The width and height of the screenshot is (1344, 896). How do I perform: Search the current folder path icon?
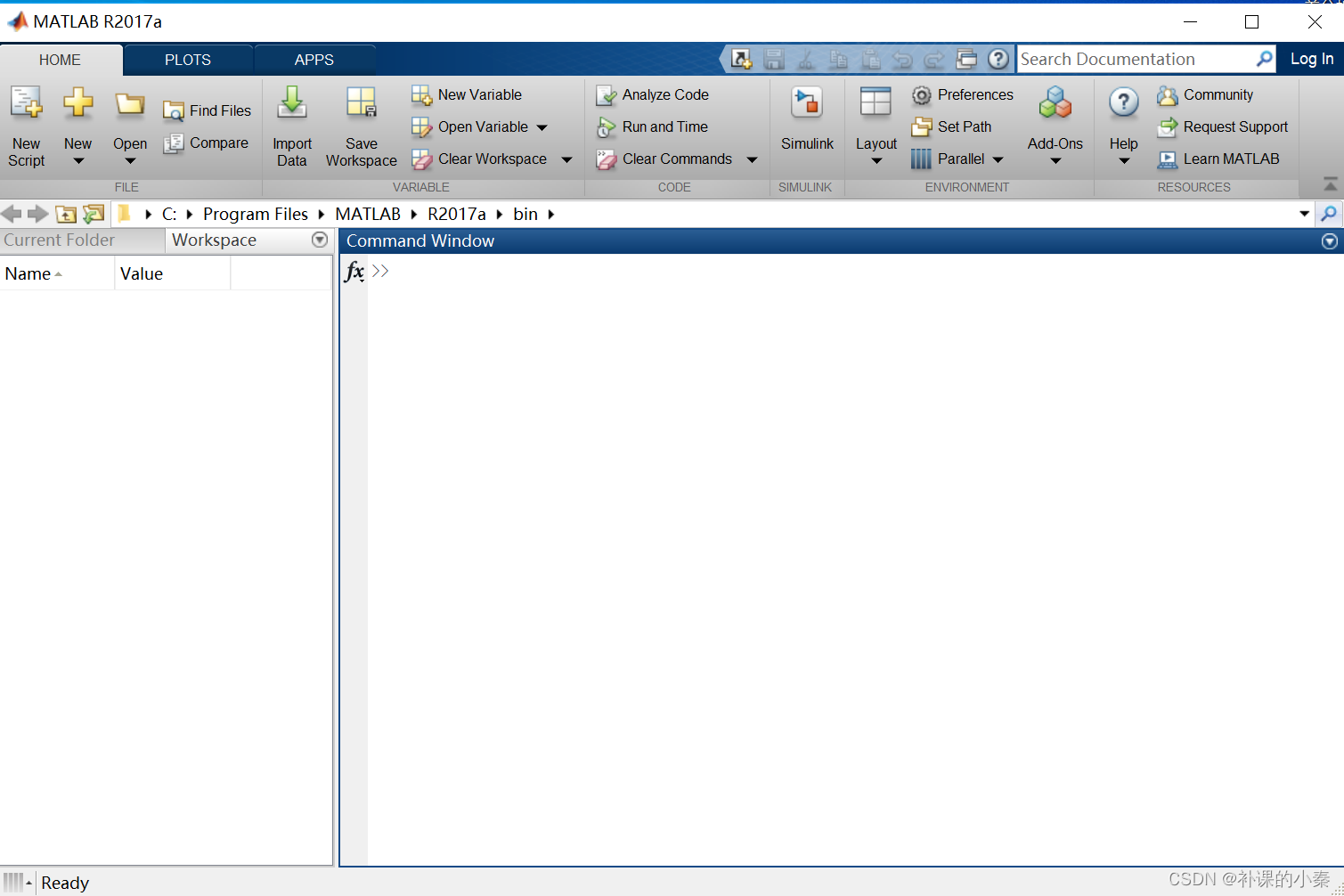click(x=1329, y=214)
